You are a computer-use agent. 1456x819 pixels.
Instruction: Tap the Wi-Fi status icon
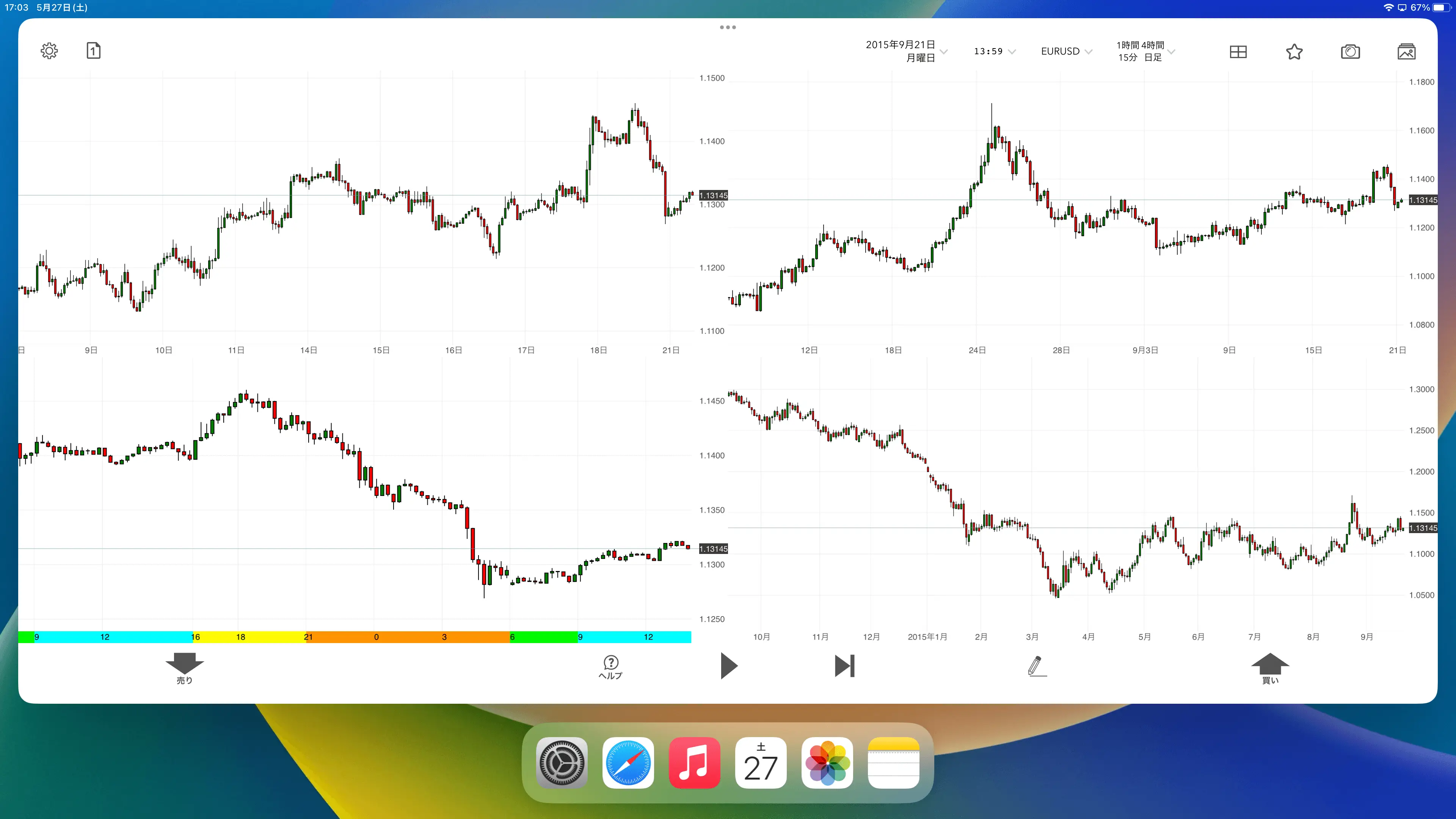click(1388, 7)
